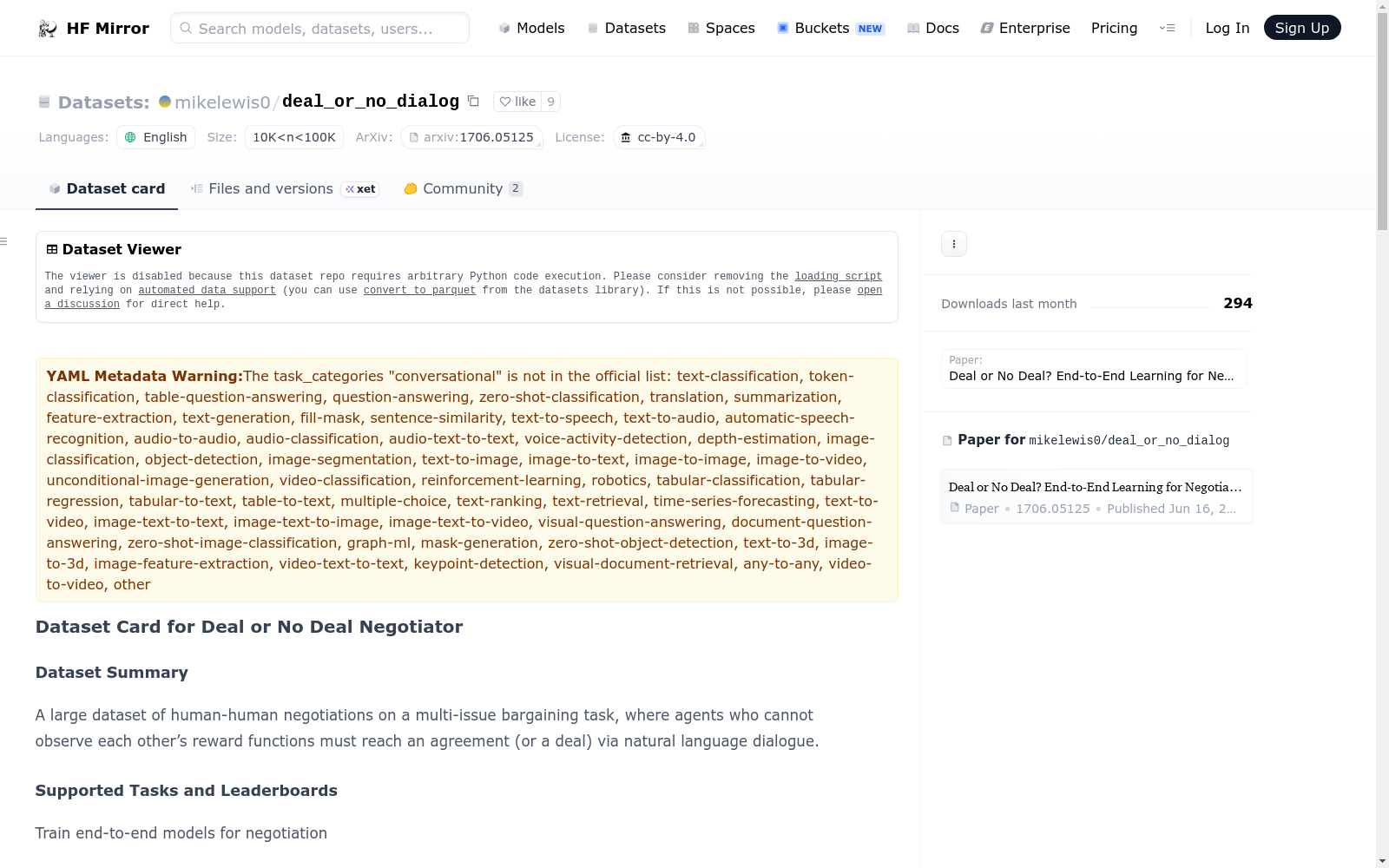Open Buckets from the navigation bar
Image resolution: width=1389 pixels, height=868 pixels.
tap(830, 28)
